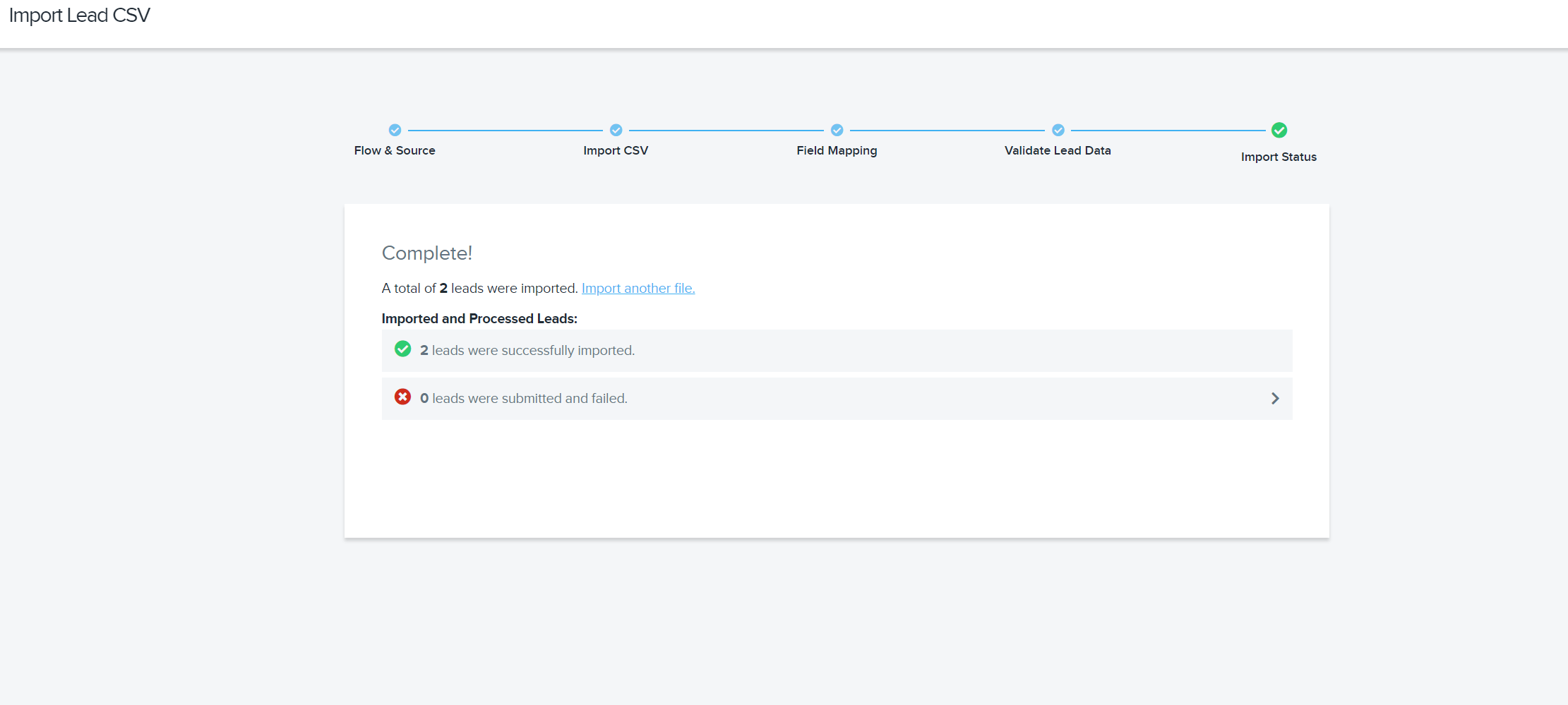This screenshot has height=705, width=1568.
Task: Go to the Flow & Source step label
Action: (395, 151)
